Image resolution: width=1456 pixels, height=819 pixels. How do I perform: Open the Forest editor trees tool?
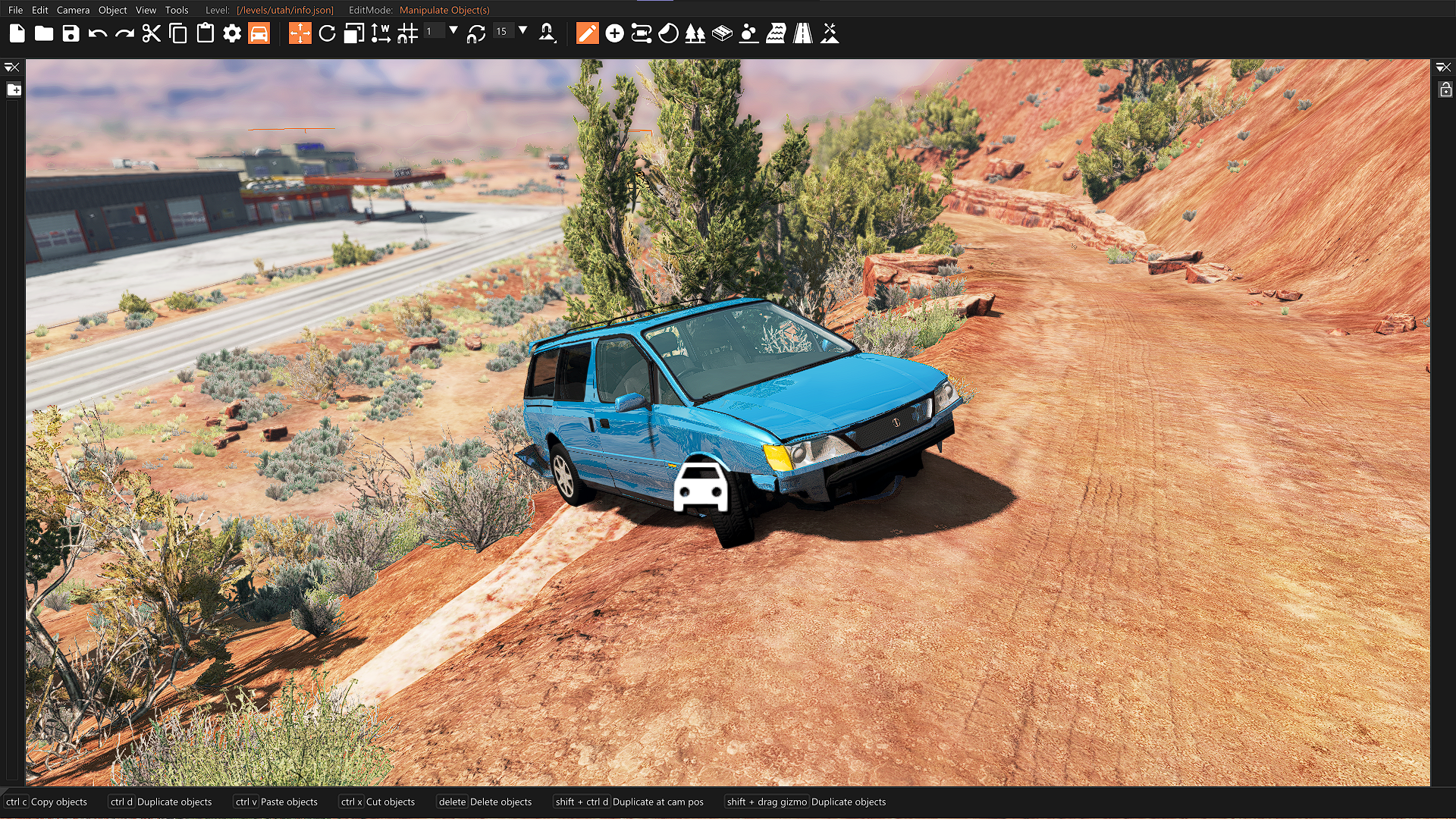tap(695, 33)
